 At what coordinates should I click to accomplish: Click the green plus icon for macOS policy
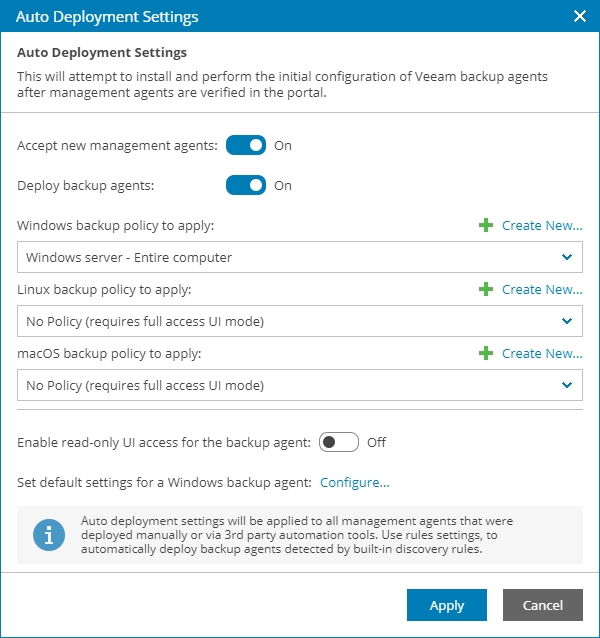486,354
